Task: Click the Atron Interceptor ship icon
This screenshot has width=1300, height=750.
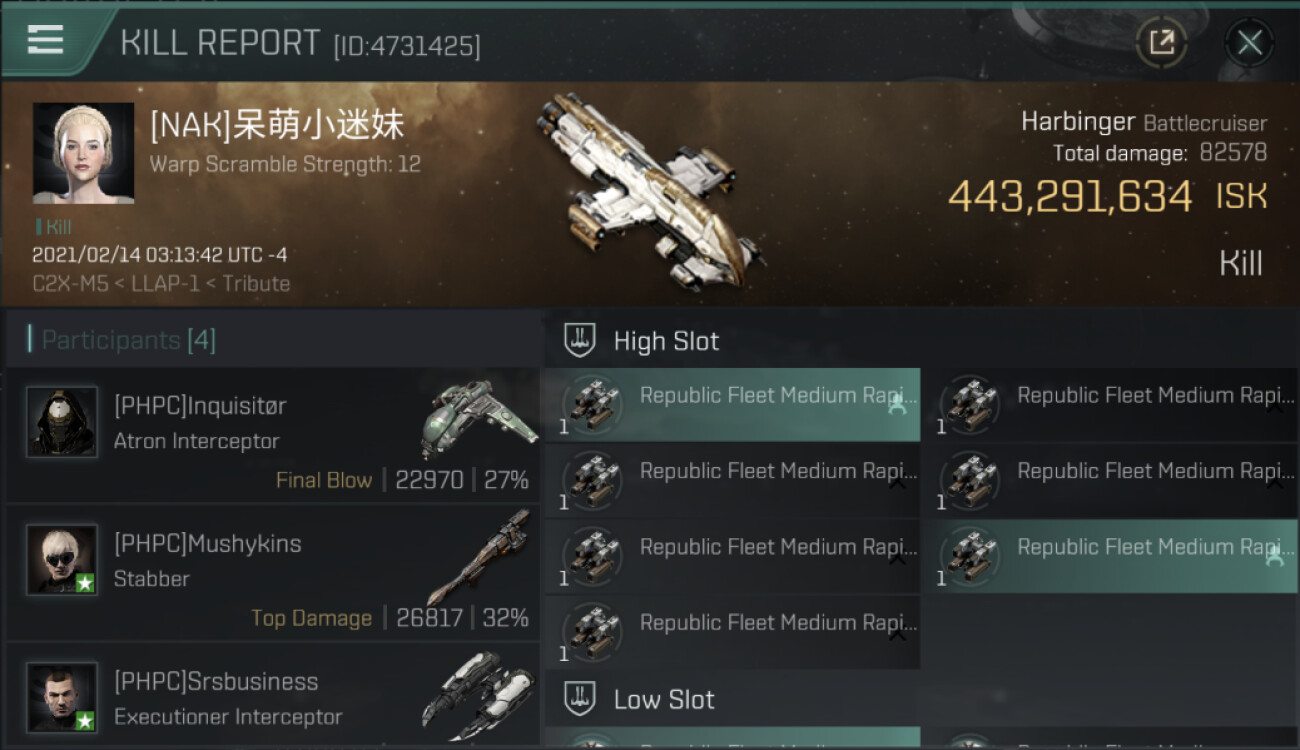Action: [x=478, y=420]
